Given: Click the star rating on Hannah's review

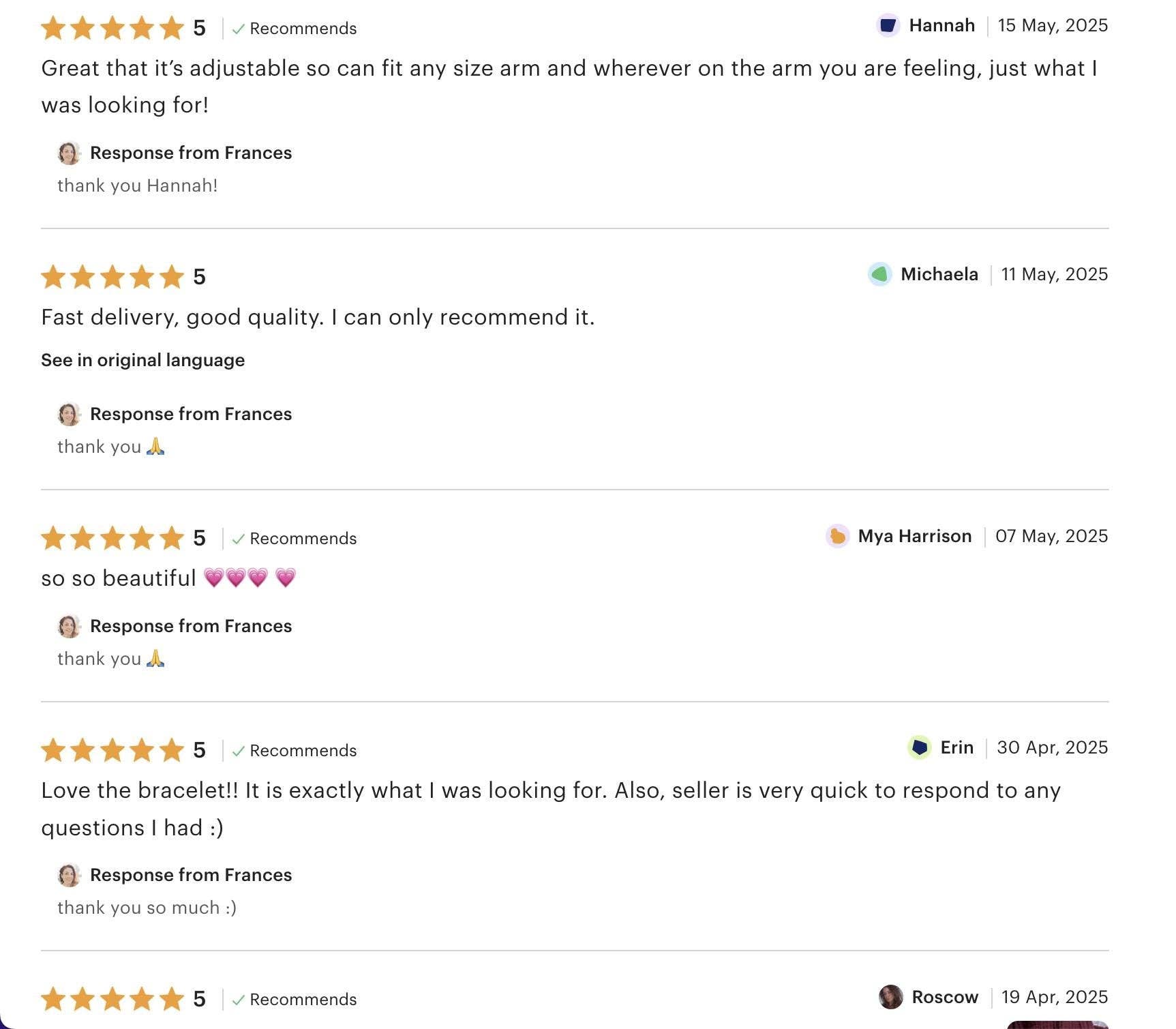Looking at the screenshot, I should click(x=112, y=29).
